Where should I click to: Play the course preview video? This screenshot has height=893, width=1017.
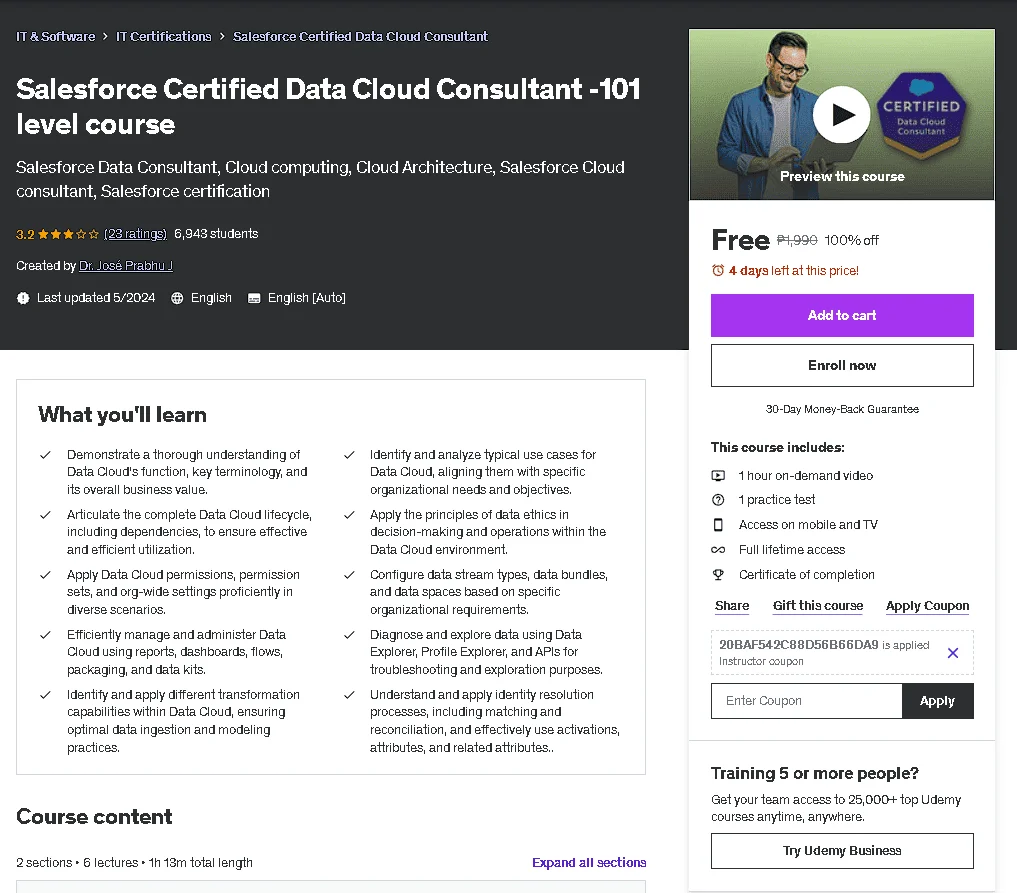841,115
